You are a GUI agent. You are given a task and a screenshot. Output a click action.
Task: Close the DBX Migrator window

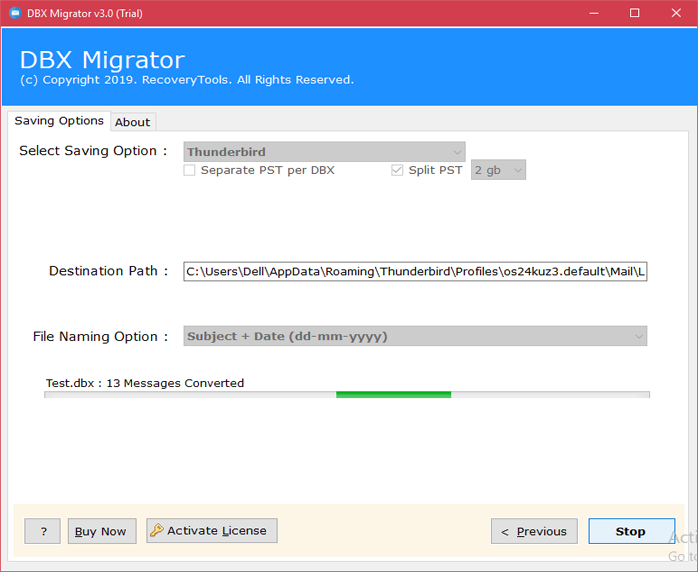[676, 13]
